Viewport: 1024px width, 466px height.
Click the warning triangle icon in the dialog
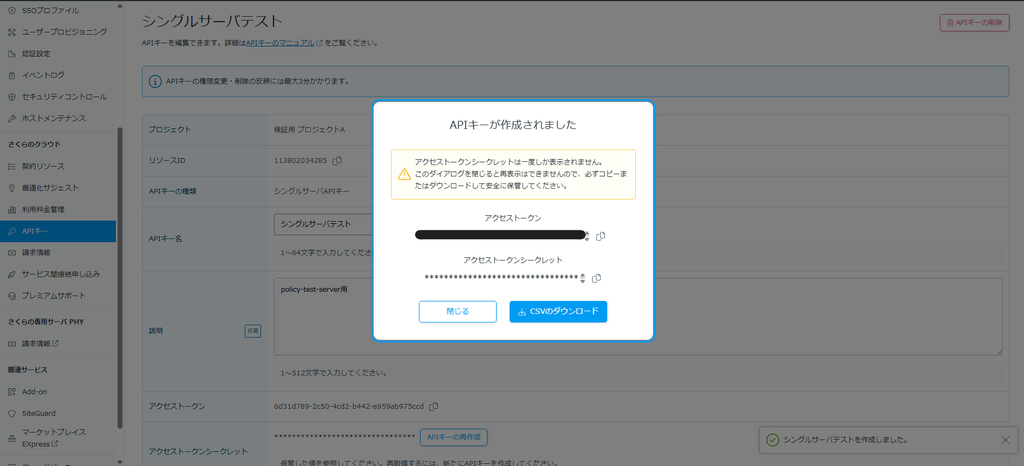click(x=404, y=174)
